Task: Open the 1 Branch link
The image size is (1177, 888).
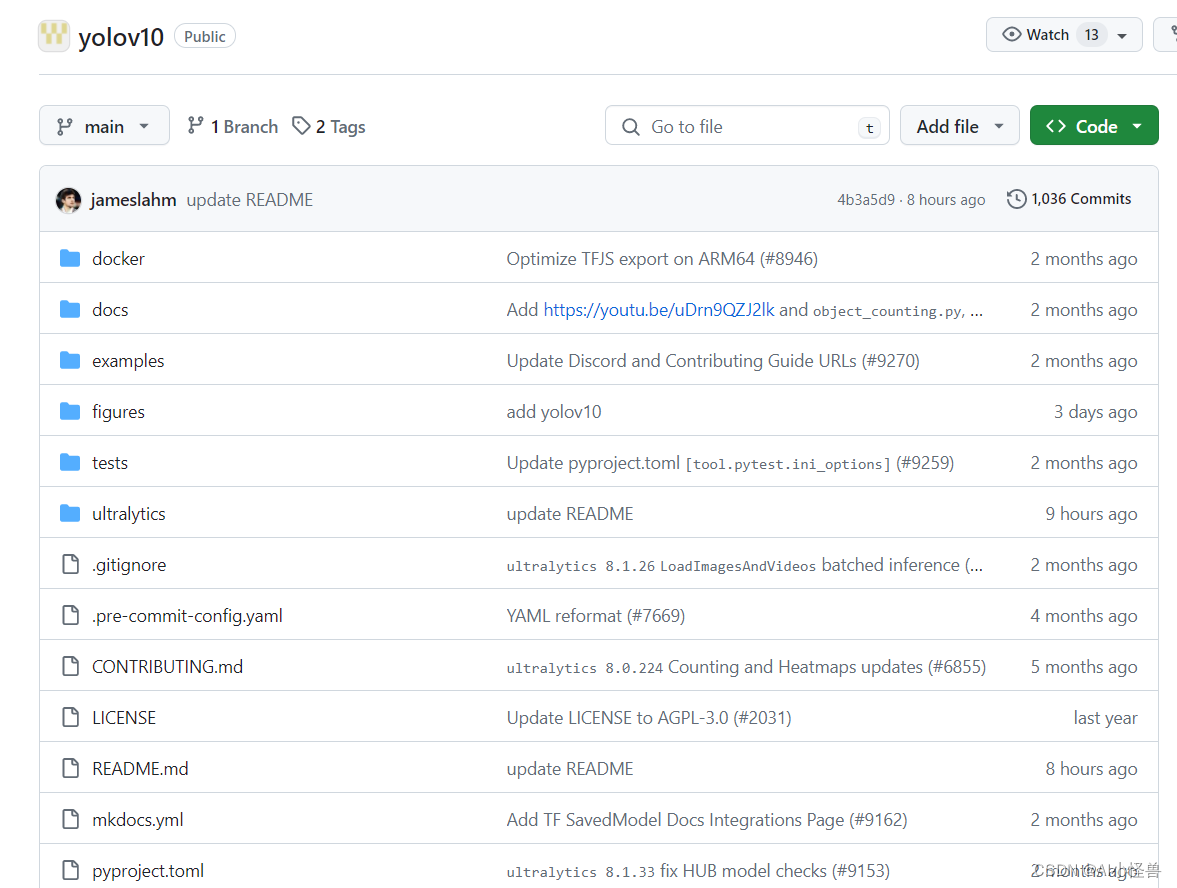Action: point(233,126)
